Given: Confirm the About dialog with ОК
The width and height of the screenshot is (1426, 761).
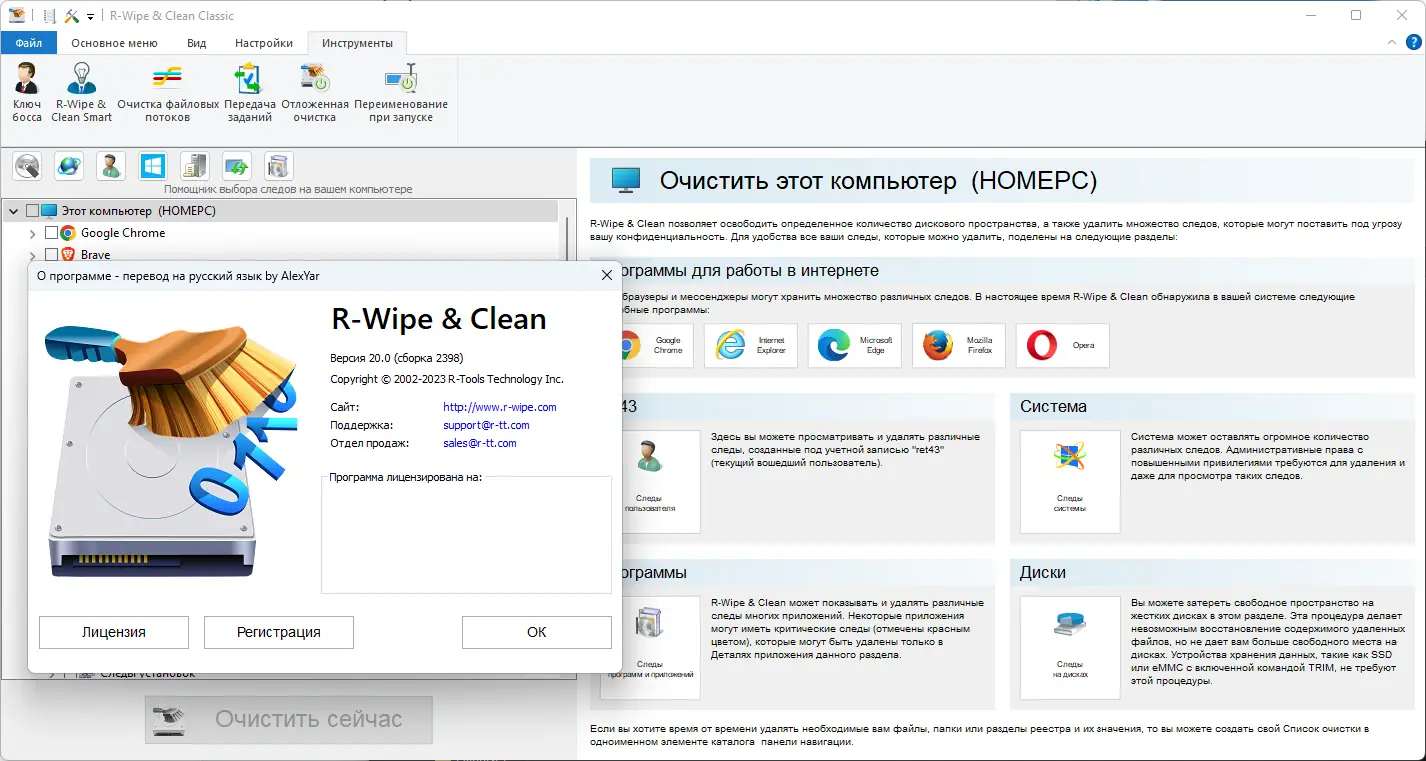Looking at the screenshot, I should [537, 632].
